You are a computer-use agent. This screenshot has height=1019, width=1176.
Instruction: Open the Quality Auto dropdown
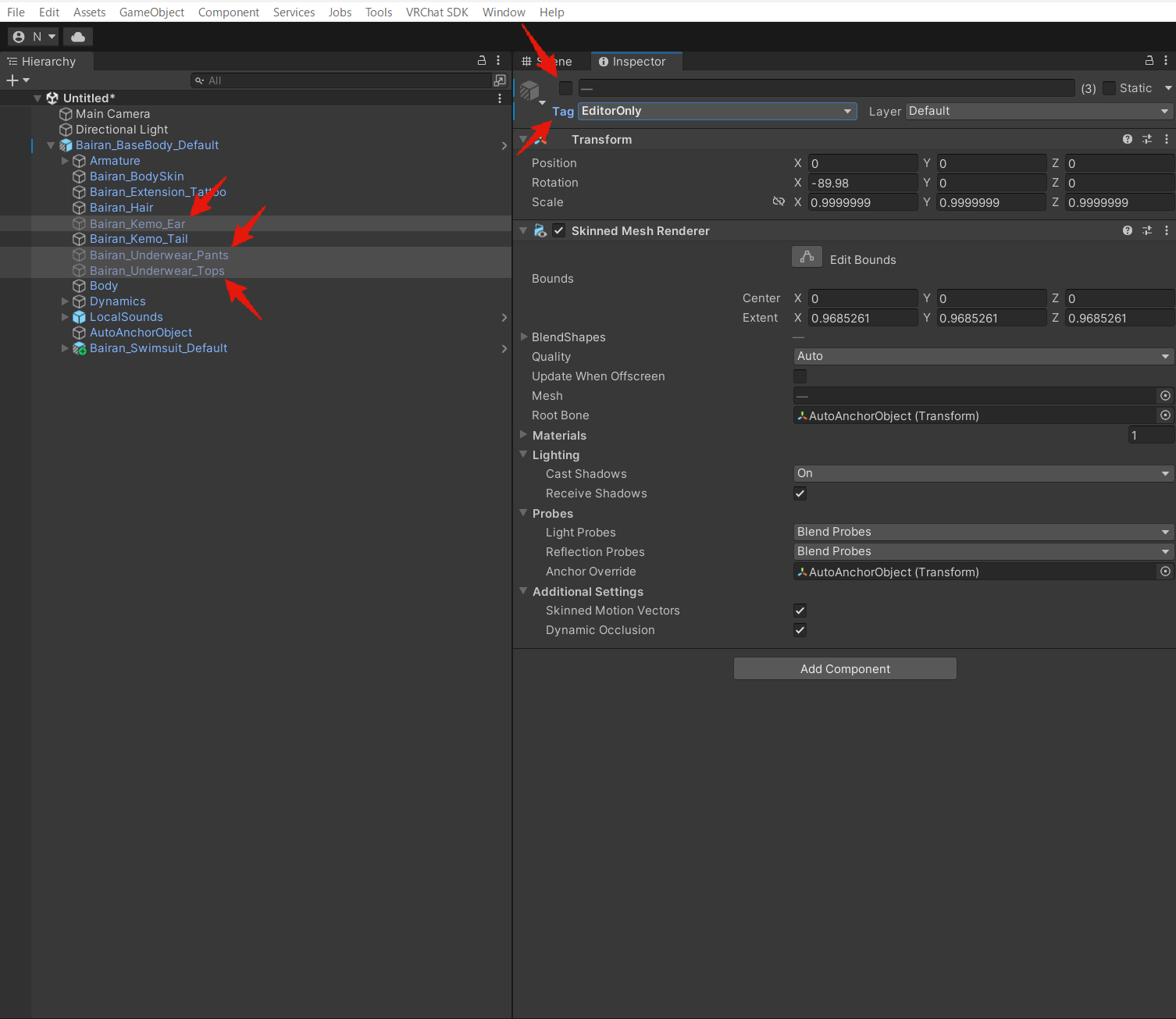coord(984,356)
